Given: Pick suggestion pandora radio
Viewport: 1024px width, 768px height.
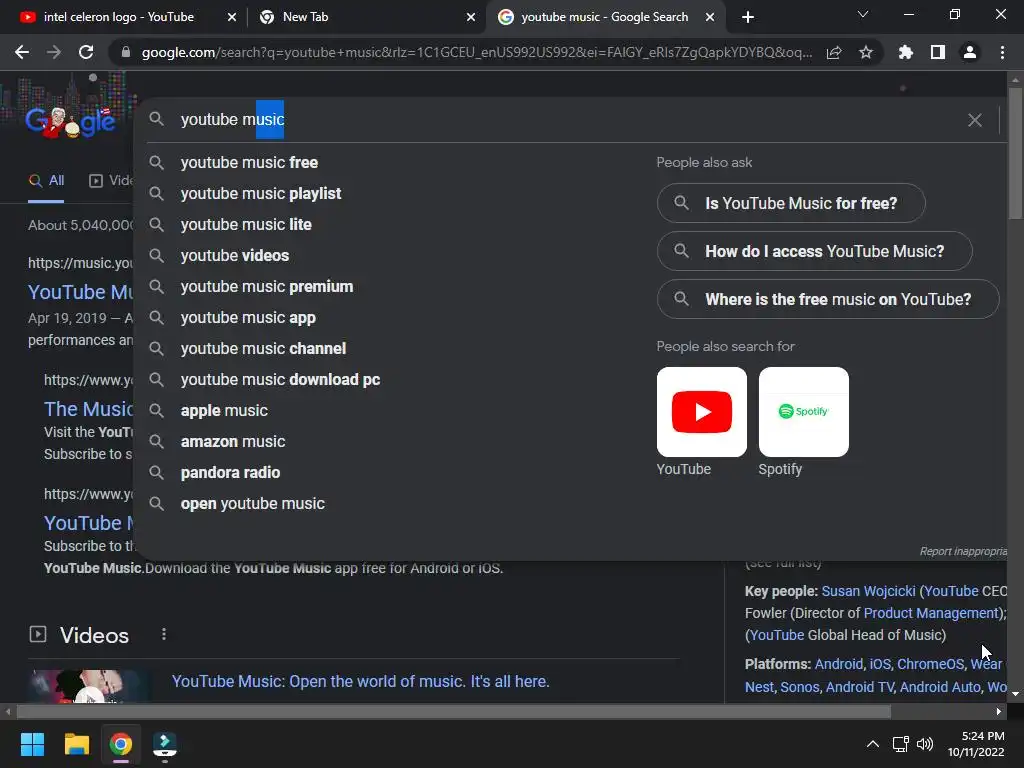Looking at the screenshot, I should click(x=230, y=473).
